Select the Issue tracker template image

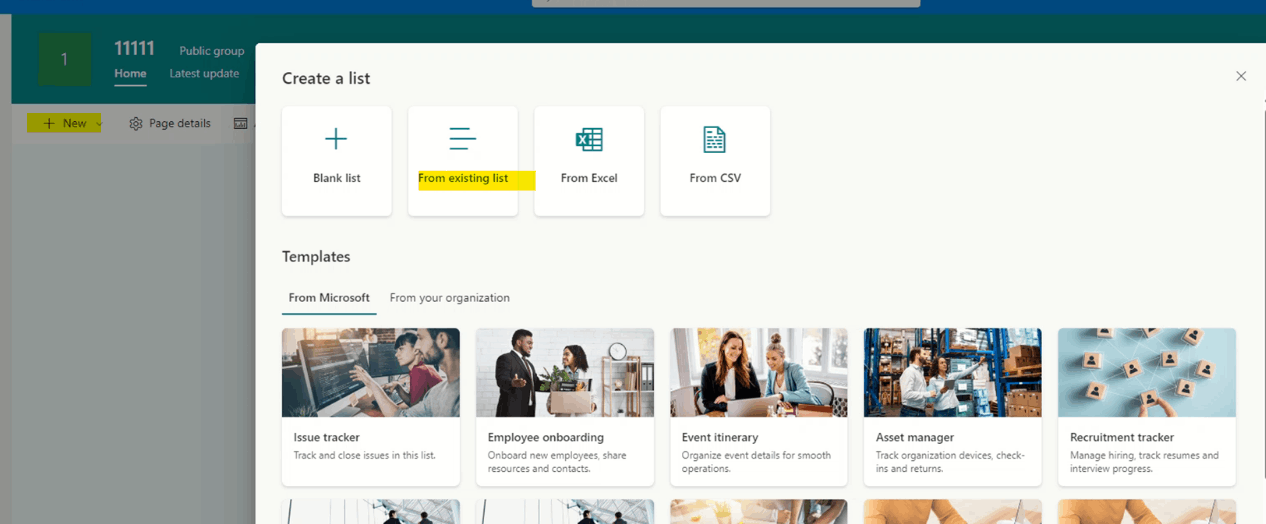click(x=371, y=372)
